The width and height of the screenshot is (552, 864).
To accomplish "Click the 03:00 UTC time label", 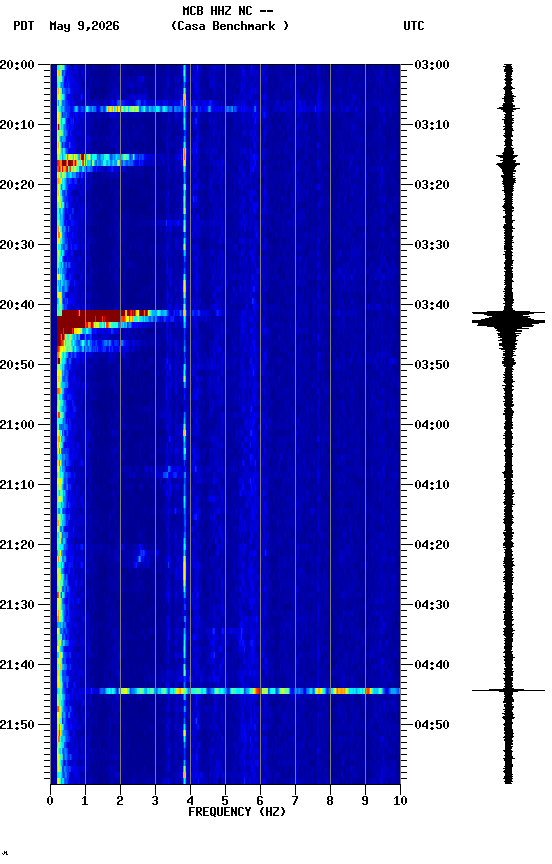I will coord(432,65).
